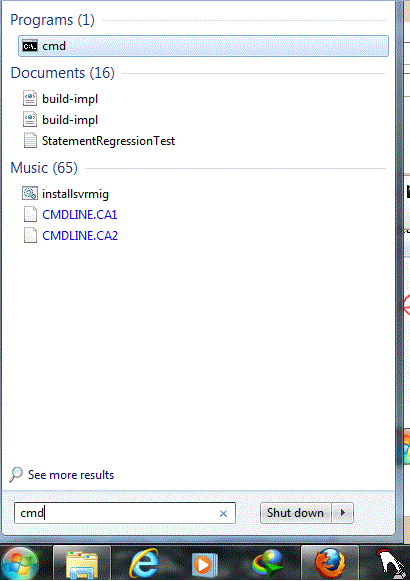Click the cmd console icon

(30, 46)
